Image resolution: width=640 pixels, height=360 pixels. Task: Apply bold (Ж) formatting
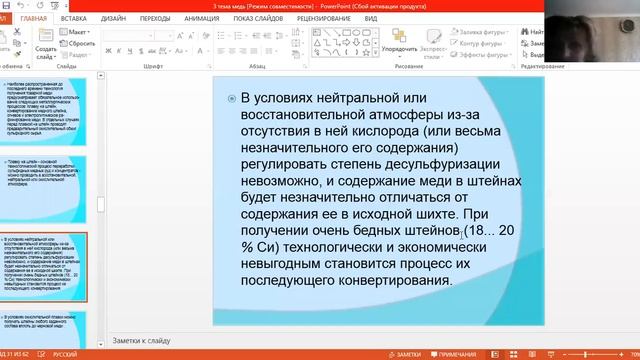click(108, 51)
